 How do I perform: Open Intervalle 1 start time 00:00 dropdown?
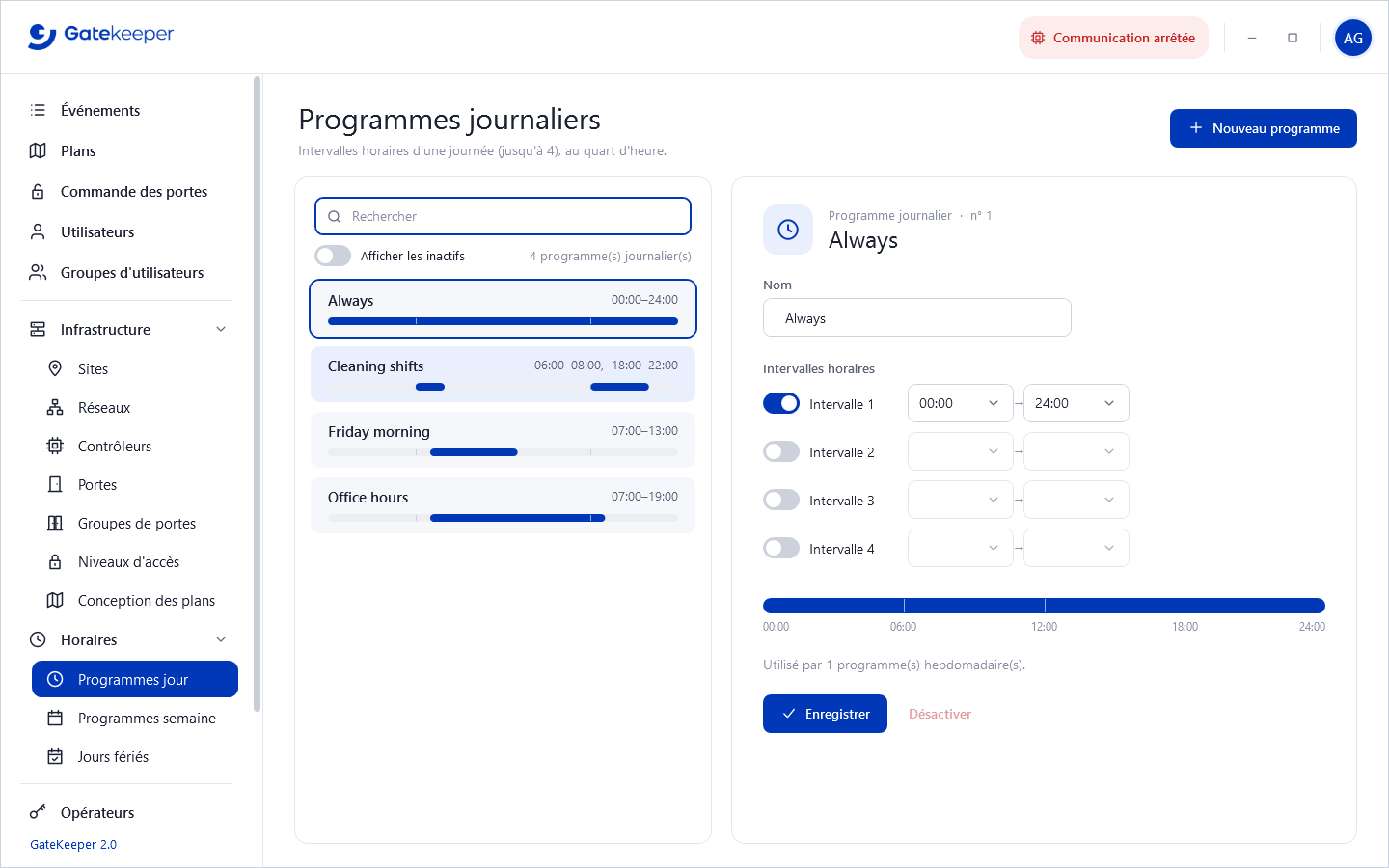pyautogui.click(x=961, y=403)
